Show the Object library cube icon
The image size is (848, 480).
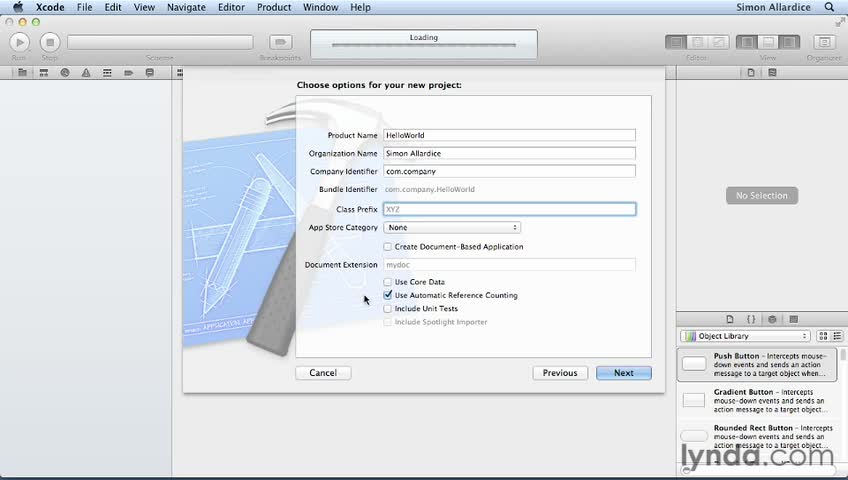[x=772, y=319]
